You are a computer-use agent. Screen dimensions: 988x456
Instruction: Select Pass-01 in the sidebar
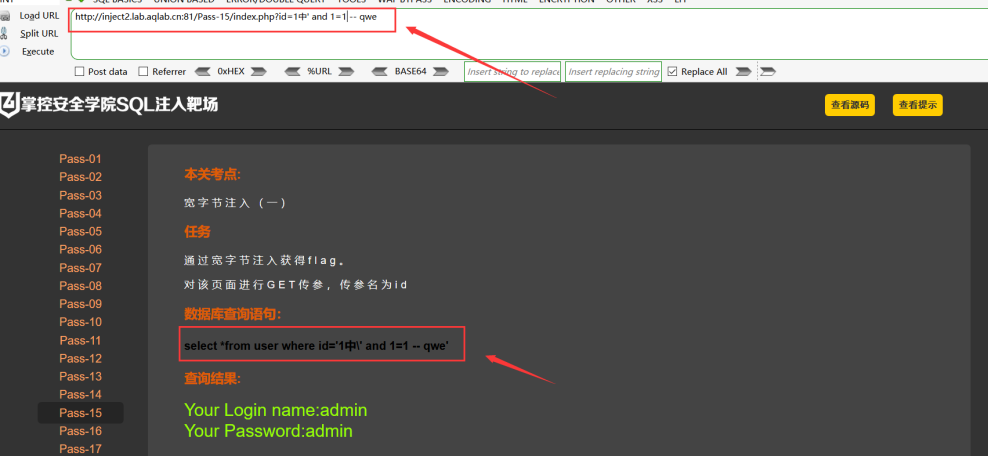click(81, 159)
